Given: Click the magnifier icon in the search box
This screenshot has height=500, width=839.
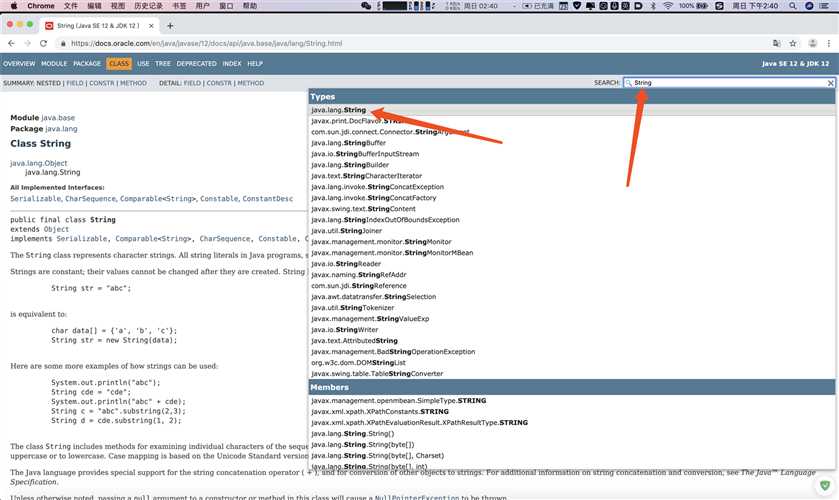Looking at the screenshot, I should tap(629, 83).
